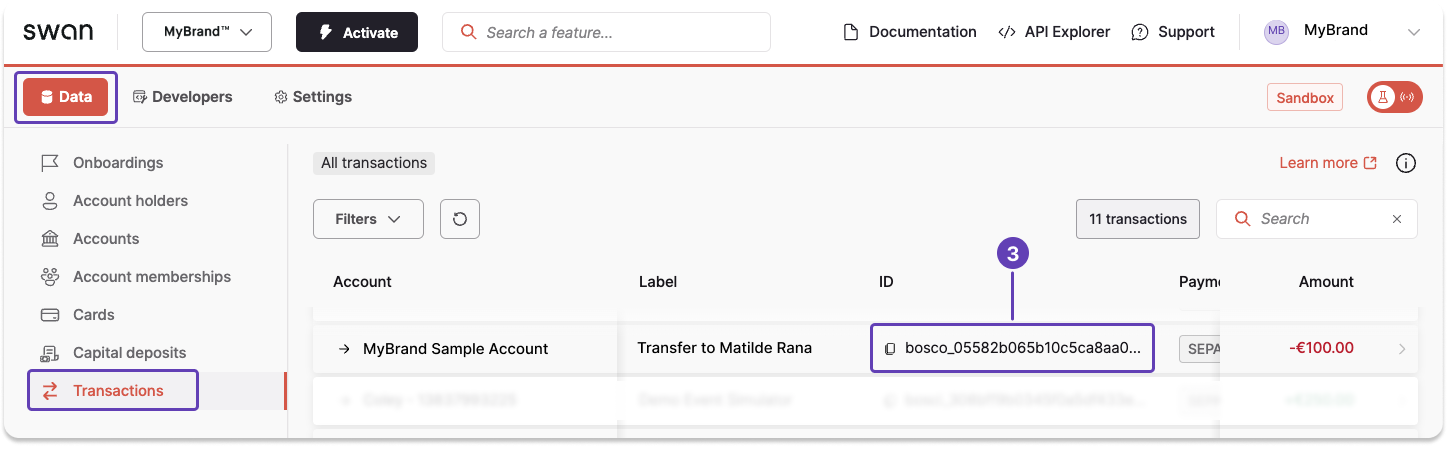The image size is (1447, 453).
Task: Expand the MyBrand account menu chevron
Action: pos(1414,32)
